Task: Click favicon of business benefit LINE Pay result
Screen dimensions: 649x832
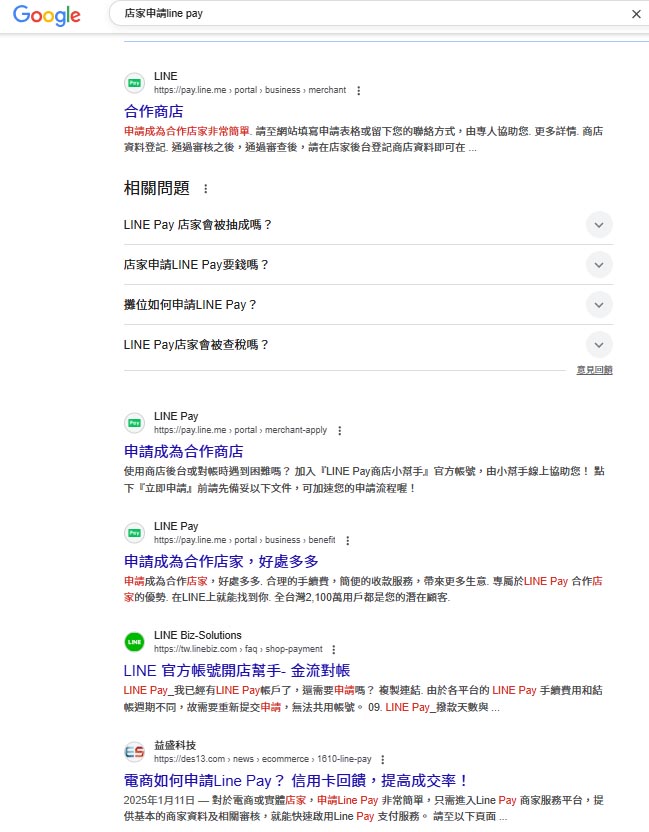Action: (134, 533)
